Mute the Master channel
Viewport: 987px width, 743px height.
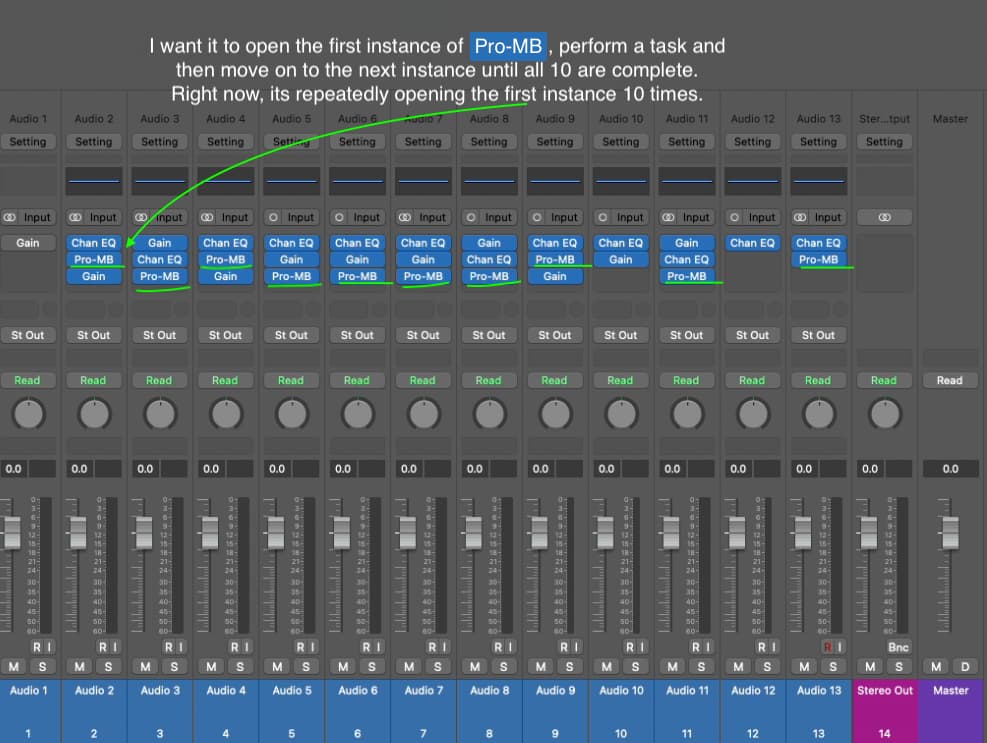[936, 666]
